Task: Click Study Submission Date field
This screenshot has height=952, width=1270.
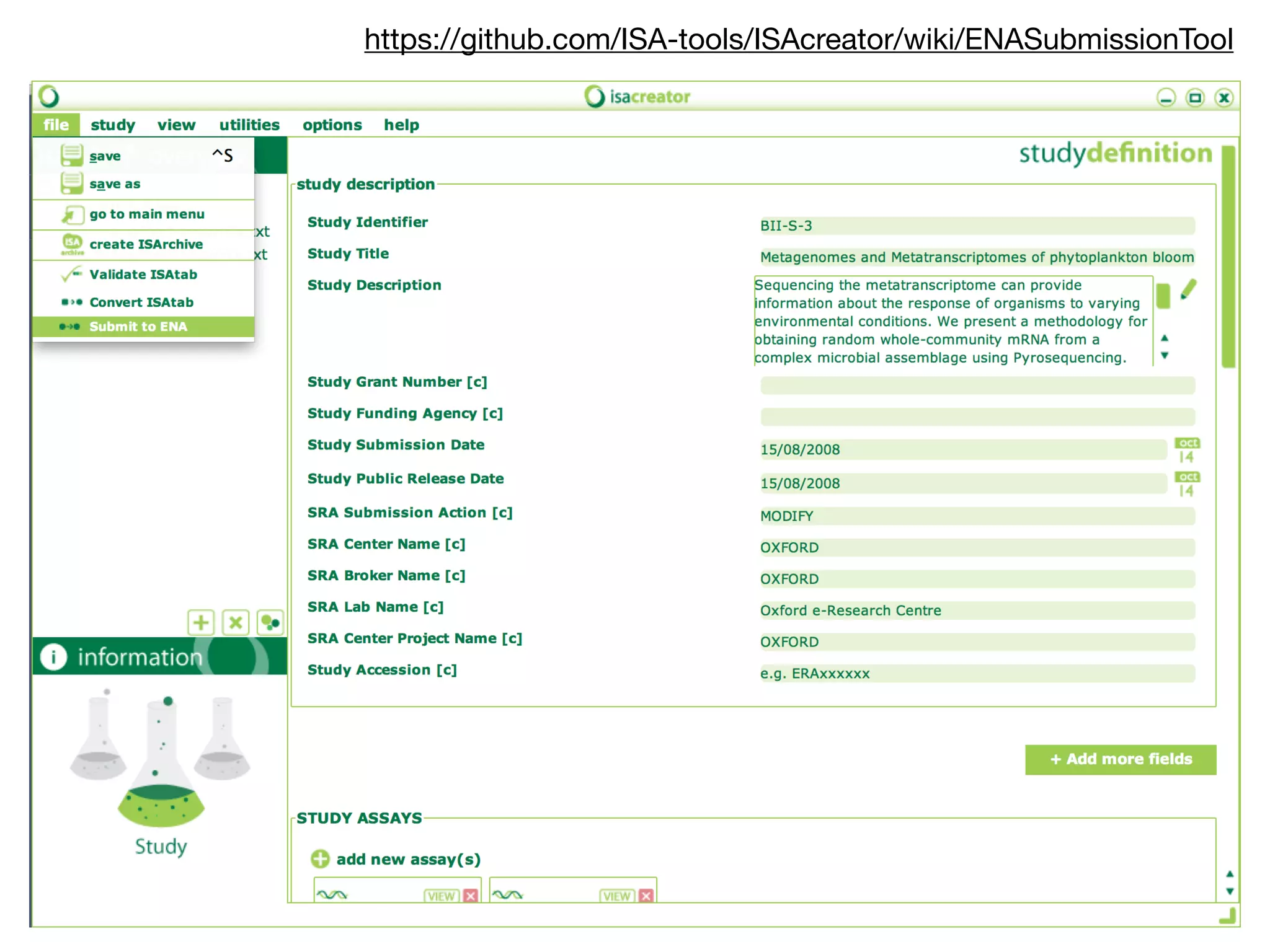Action: [x=964, y=449]
